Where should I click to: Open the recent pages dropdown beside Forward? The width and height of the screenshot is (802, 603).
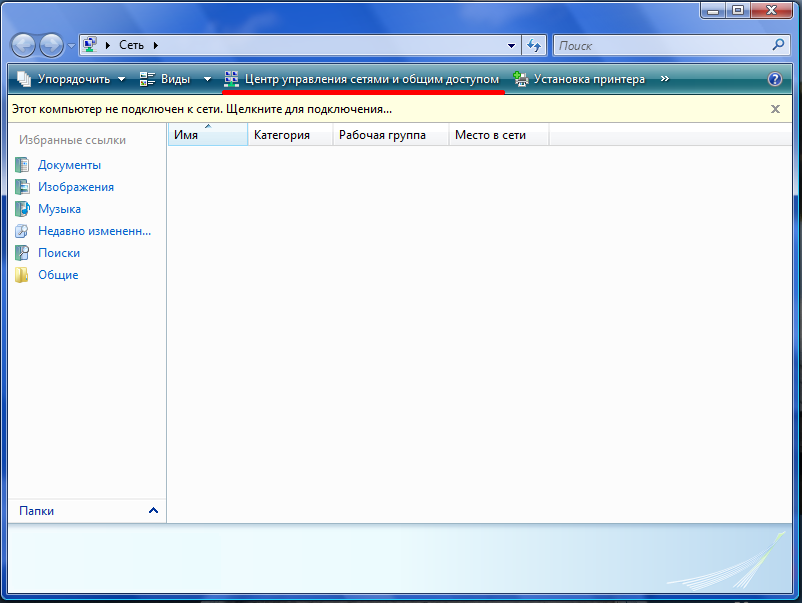[71, 46]
